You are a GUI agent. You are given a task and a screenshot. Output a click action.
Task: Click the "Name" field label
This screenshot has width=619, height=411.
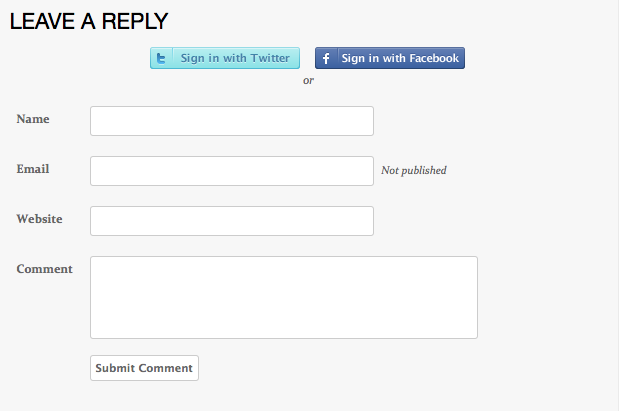pyautogui.click(x=33, y=119)
